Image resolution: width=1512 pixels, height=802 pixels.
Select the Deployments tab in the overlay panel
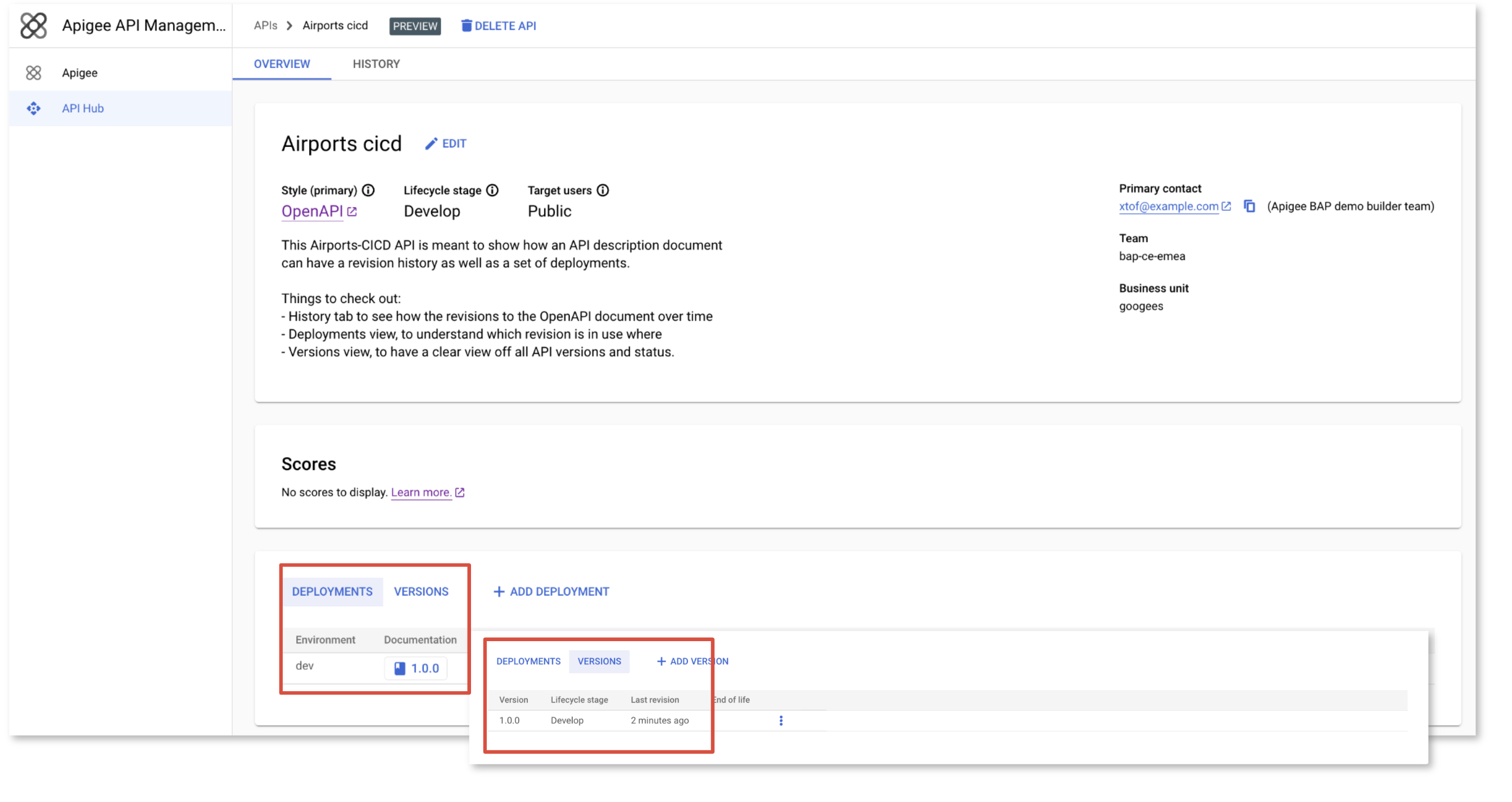pyautogui.click(x=528, y=661)
